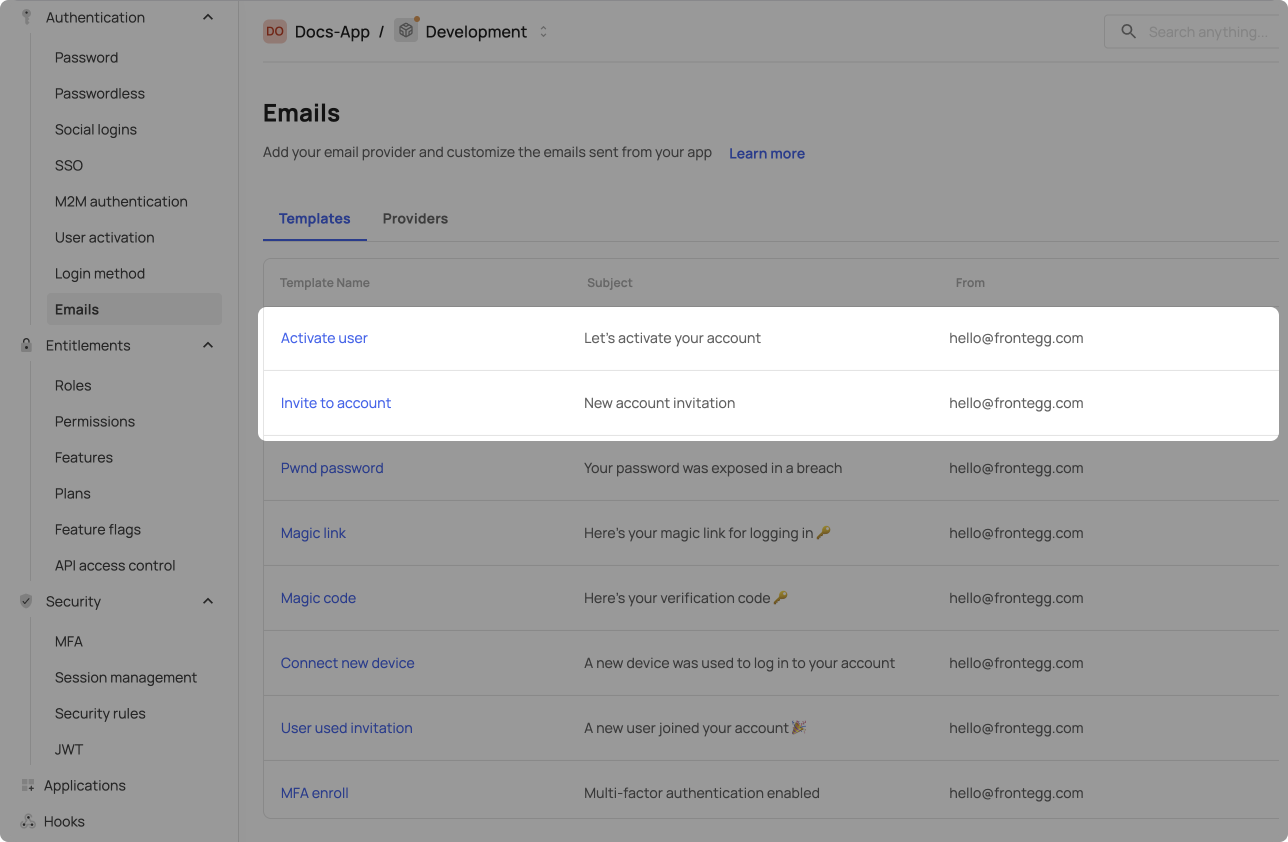Screen dimensions: 1288x842
Task: Click the Applications grid icon
Action: [x=27, y=785]
